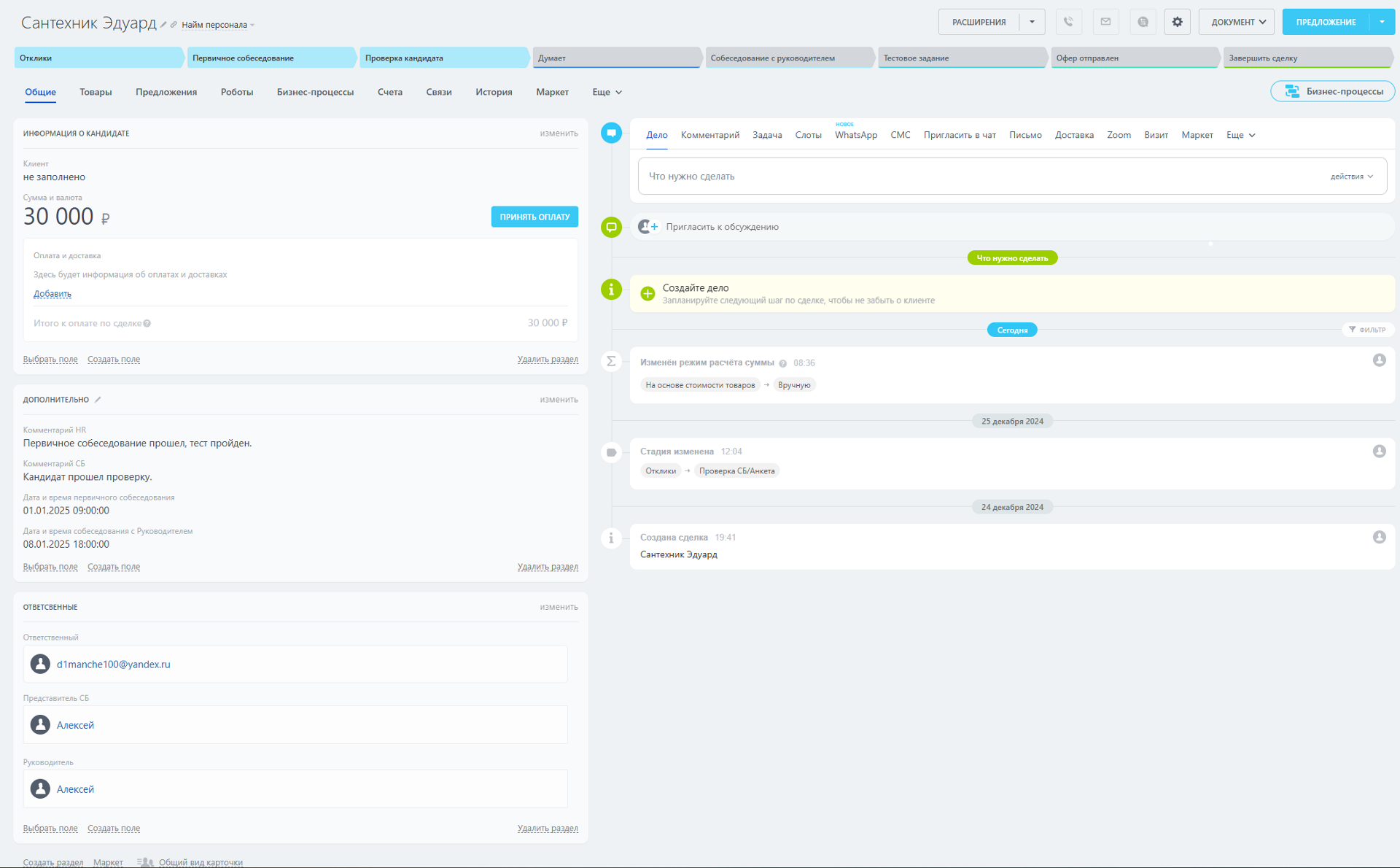1400x868 pixels.
Task: Open settings gear icon in header
Action: (x=1177, y=22)
